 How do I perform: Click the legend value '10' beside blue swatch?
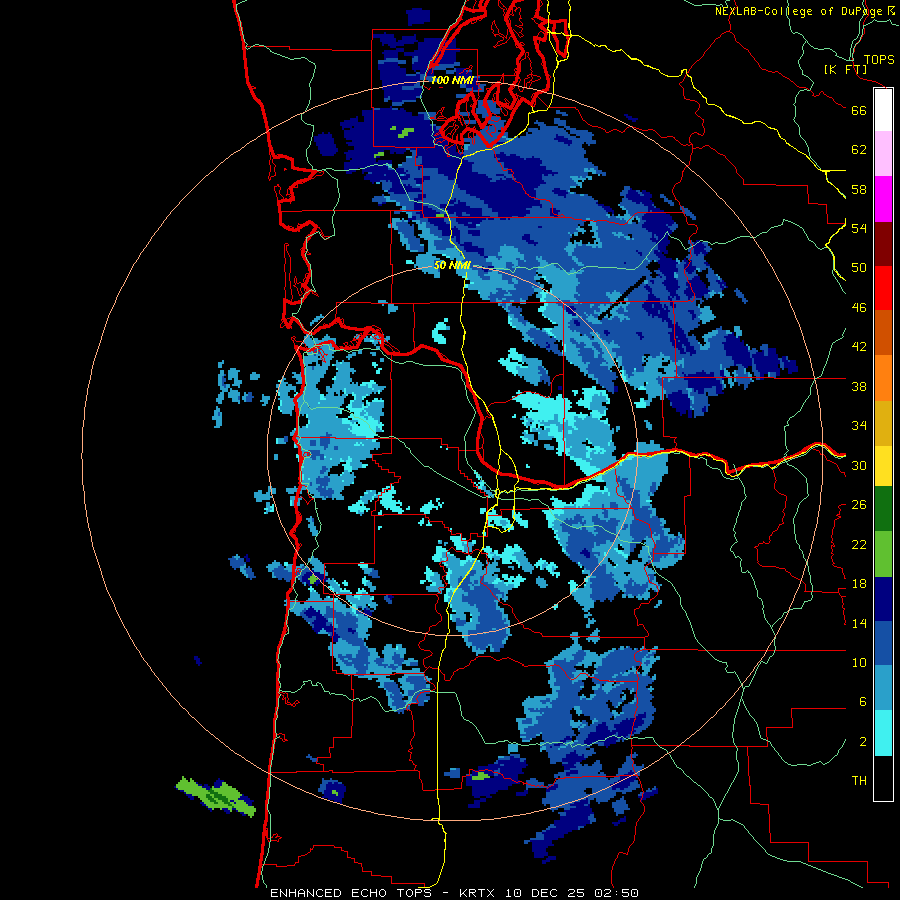[x=859, y=663]
